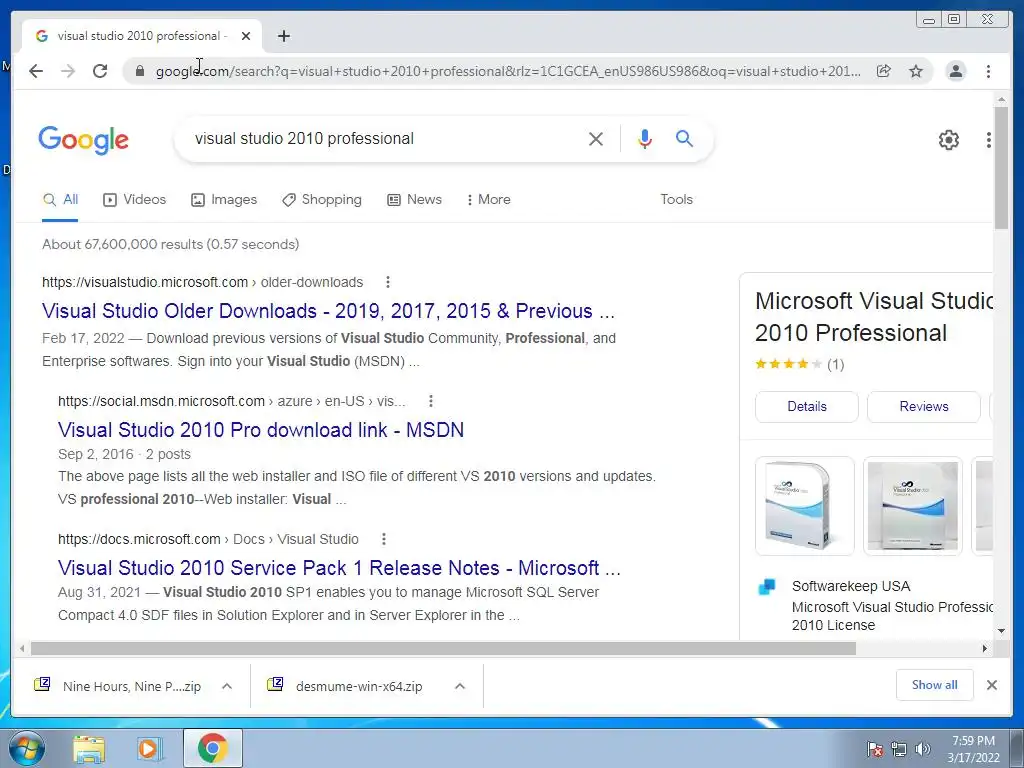Screen dimensions: 1024x768
Task: Select the Chrome taskbar icon
Action: [213, 748]
